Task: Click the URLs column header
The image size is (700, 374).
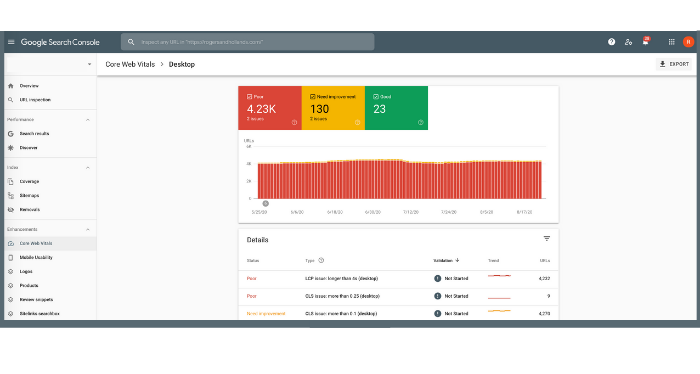Action: tap(545, 261)
